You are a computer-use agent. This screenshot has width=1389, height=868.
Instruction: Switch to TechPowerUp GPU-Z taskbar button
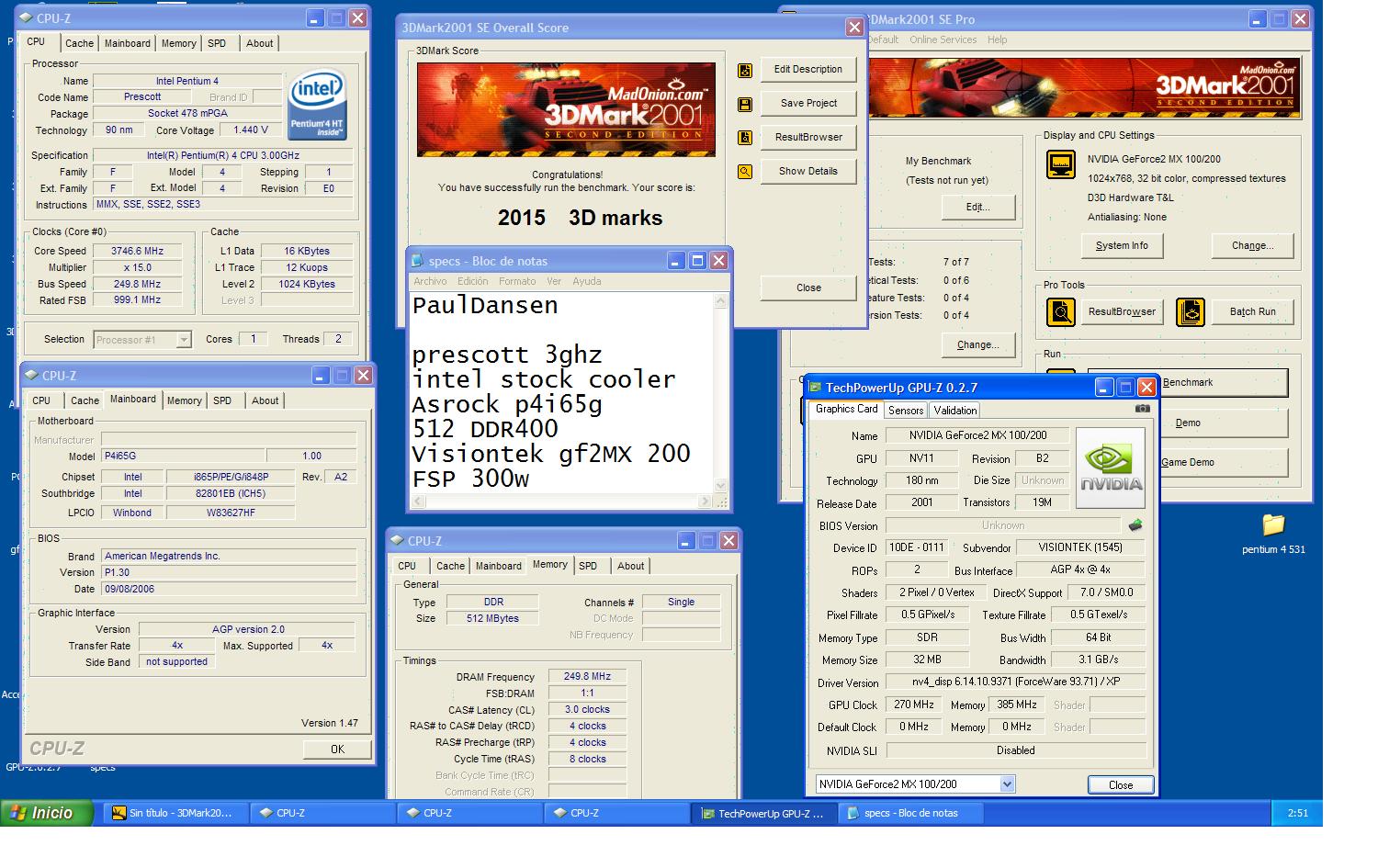point(763,813)
